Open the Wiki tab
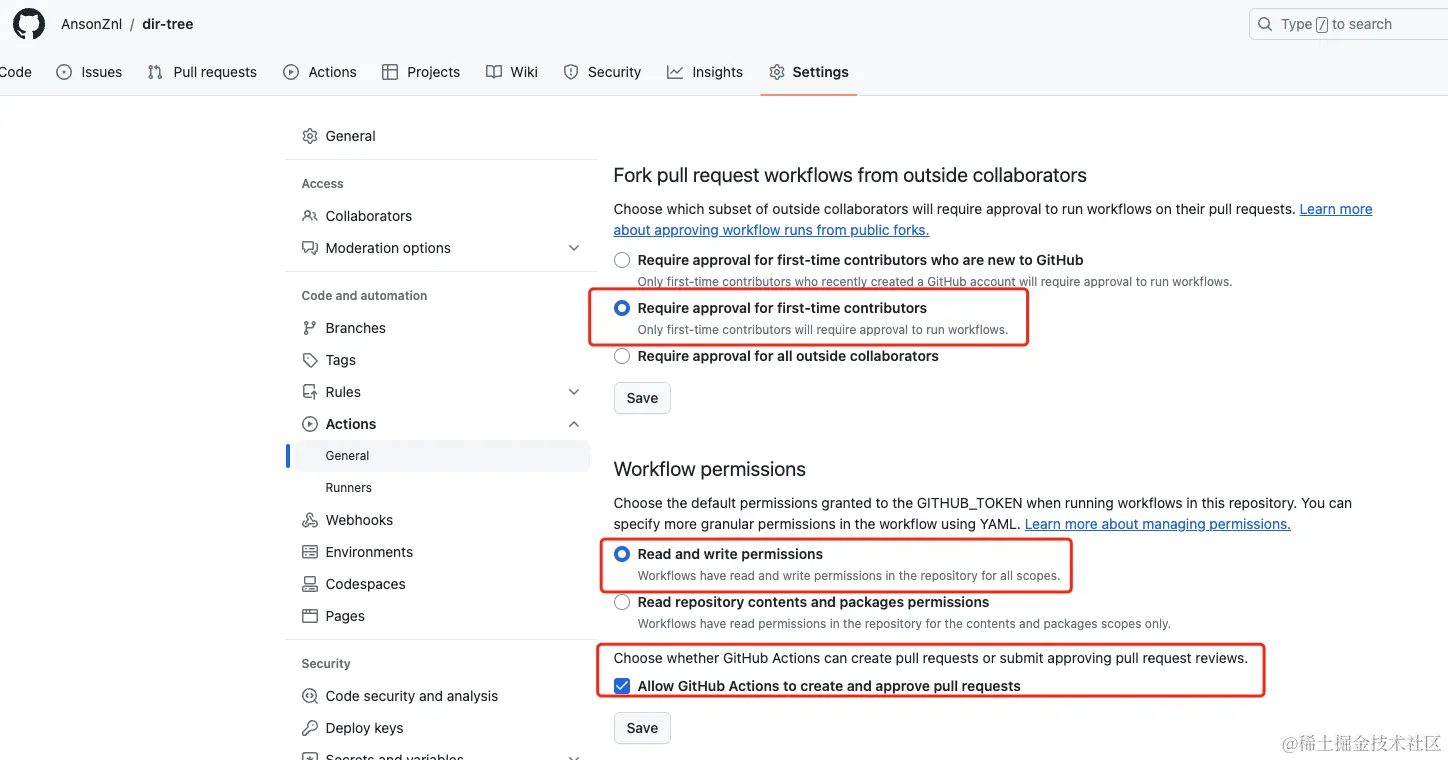Image resolution: width=1448 pixels, height=760 pixels. pos(512,72)
